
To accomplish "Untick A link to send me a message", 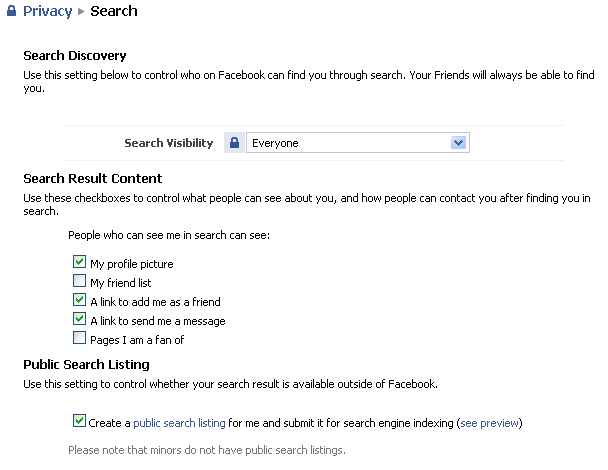I will tap(79, 319).
